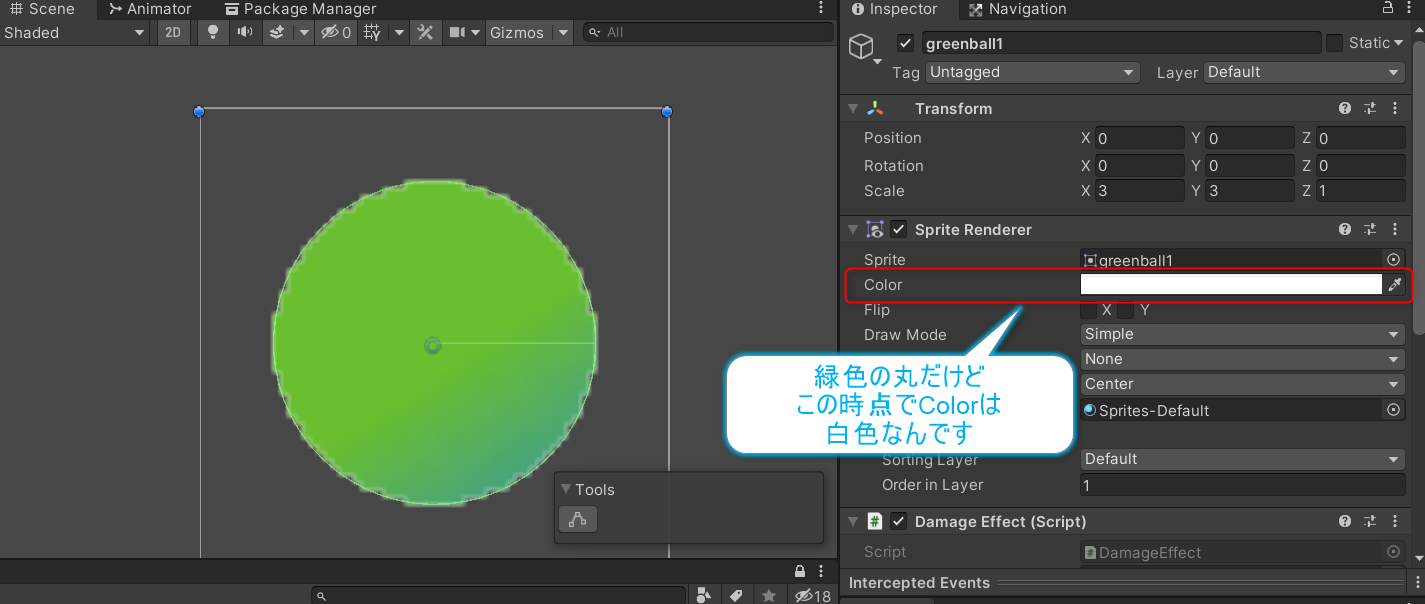The width and height of the screenshot is (1425, 604).
Task: Toggle the scene grid visibility icon
Action: point(371,32)
